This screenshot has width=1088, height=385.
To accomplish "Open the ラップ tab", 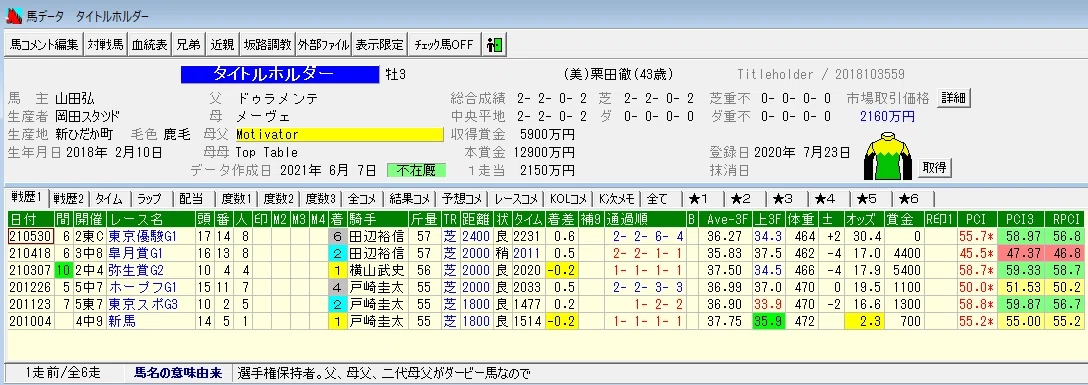I will 149,198.
